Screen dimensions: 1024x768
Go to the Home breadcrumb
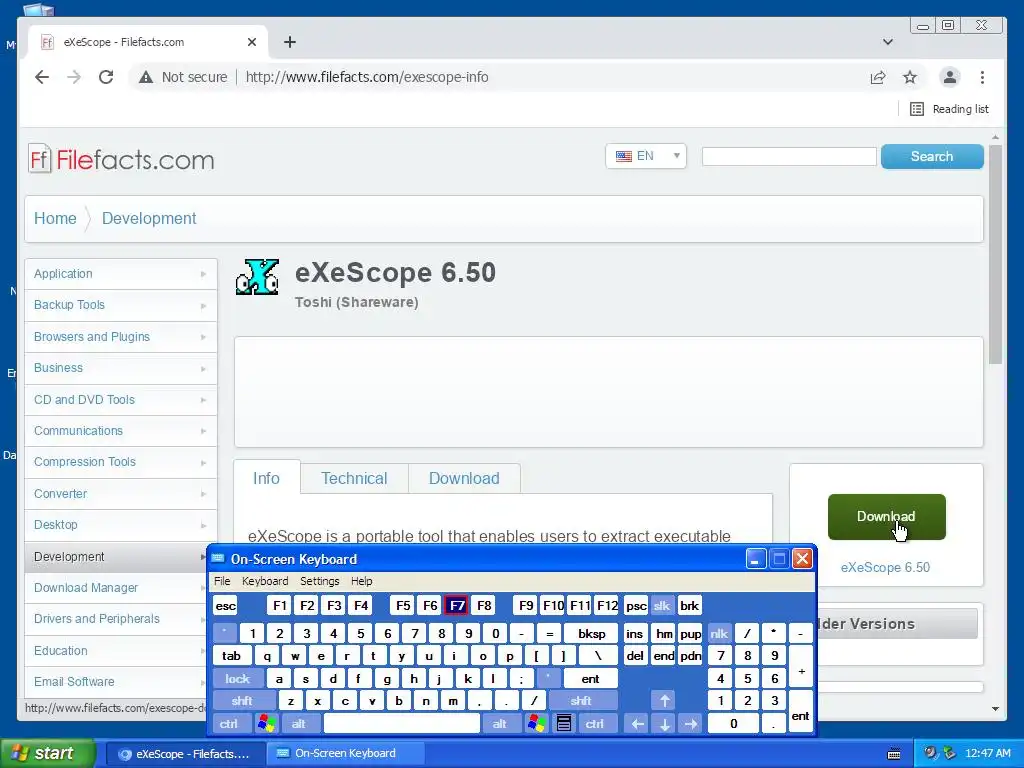tap(55, 218)
